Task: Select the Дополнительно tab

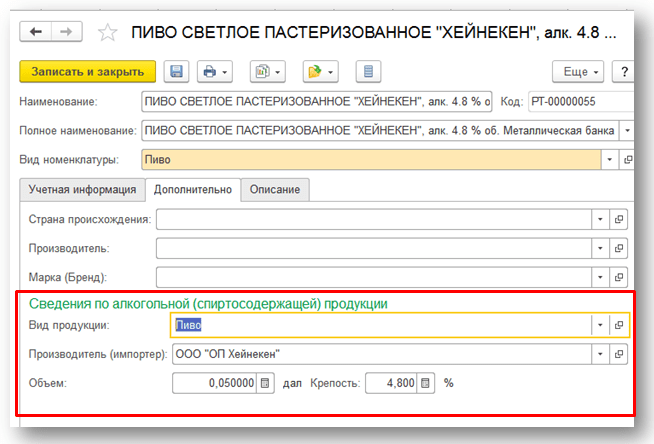Action: (x=193, y=190)
